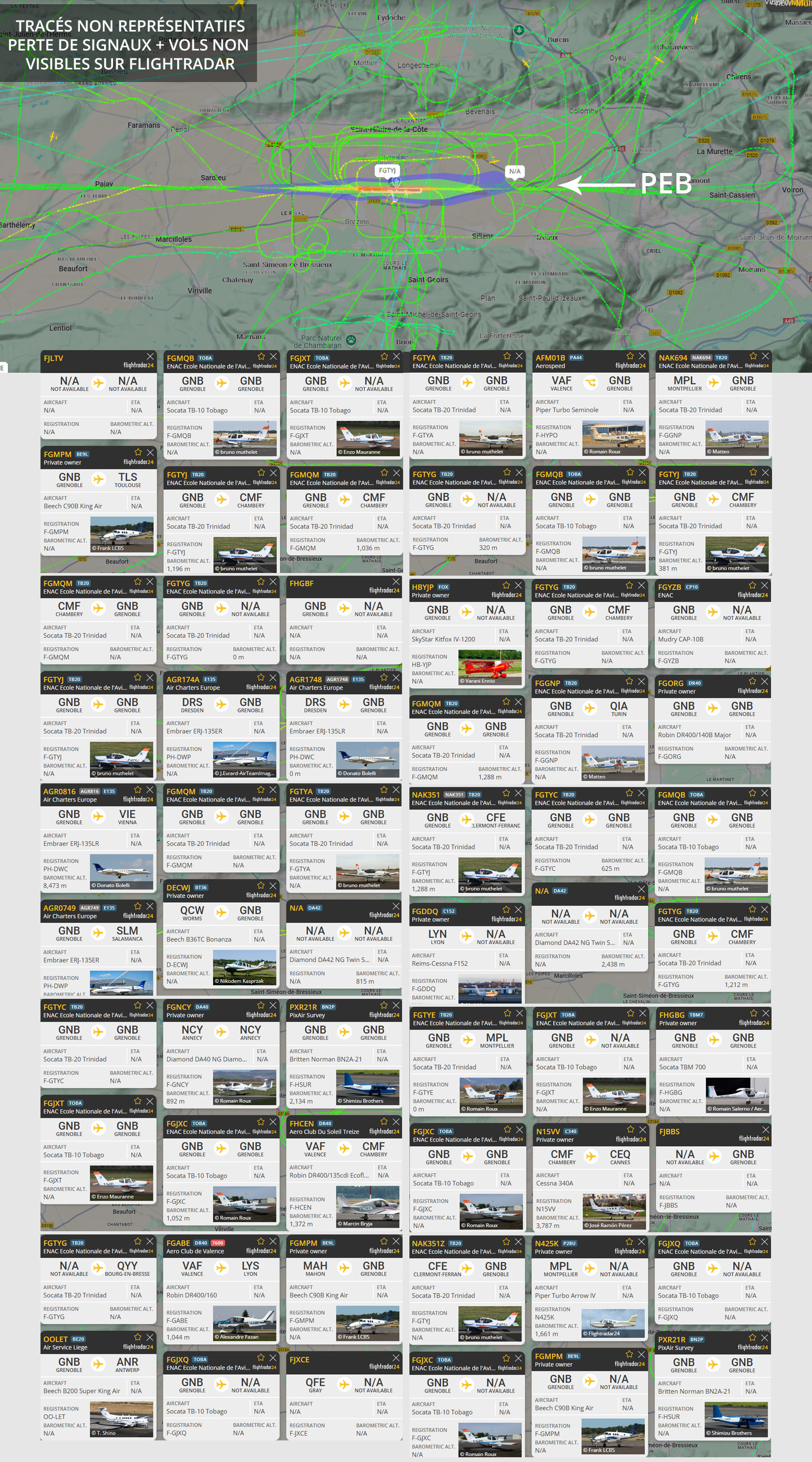Click the Réserve Naturelle marker on map

(x=519, y=30)
